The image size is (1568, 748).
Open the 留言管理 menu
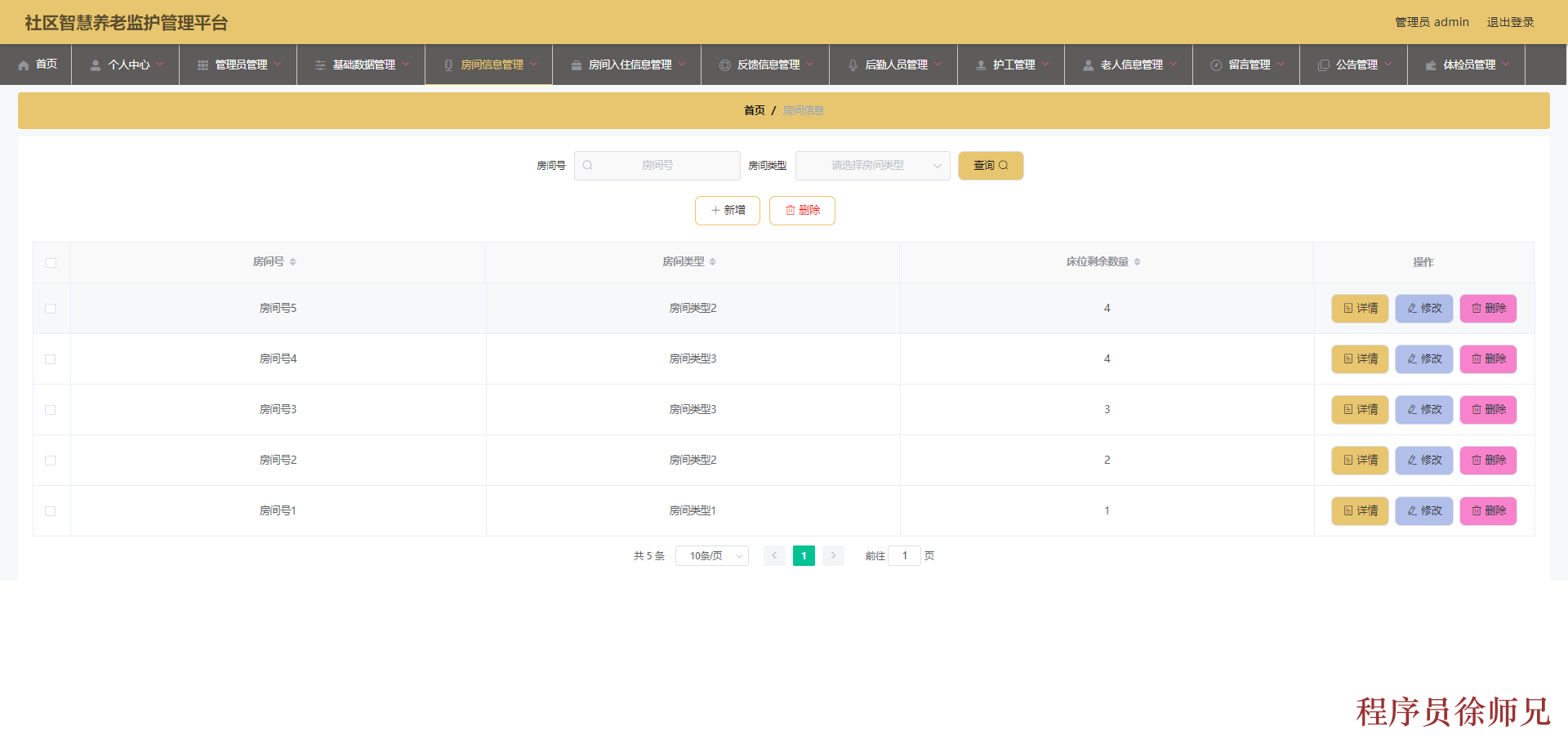pos(1246,65)
